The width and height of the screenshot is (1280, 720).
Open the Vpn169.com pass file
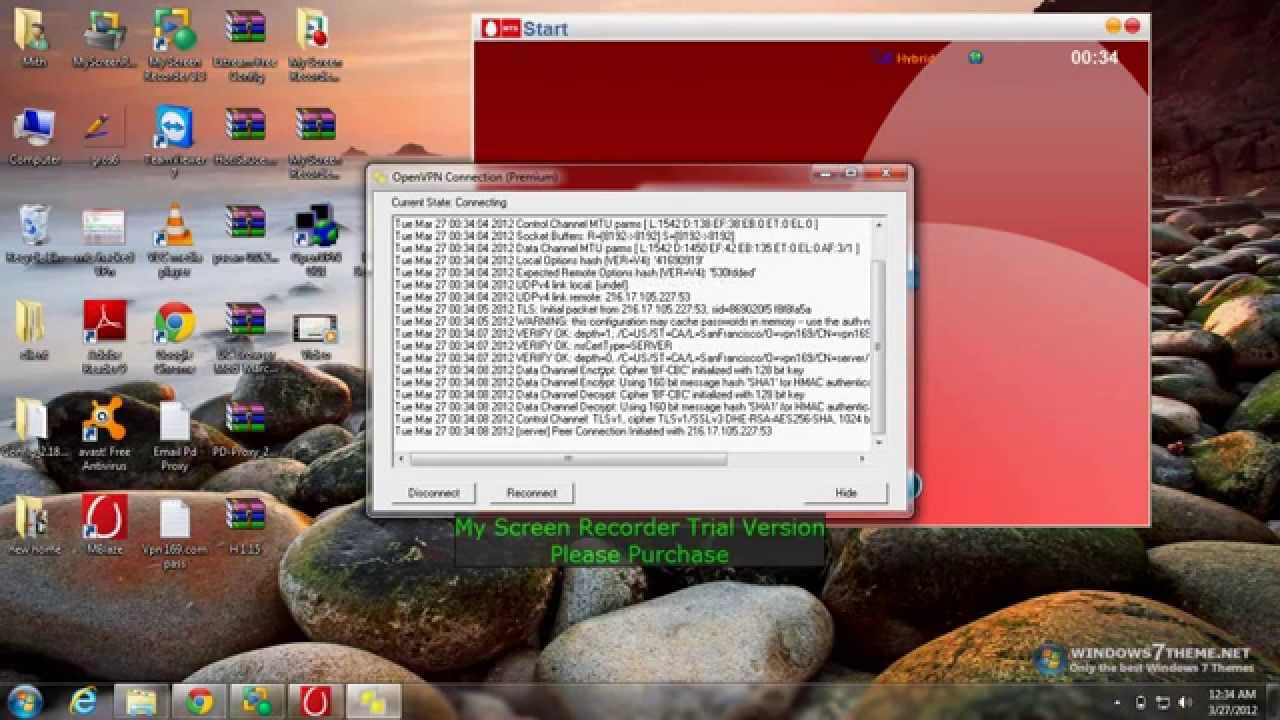pyautogui.click(x=175, y=533)
